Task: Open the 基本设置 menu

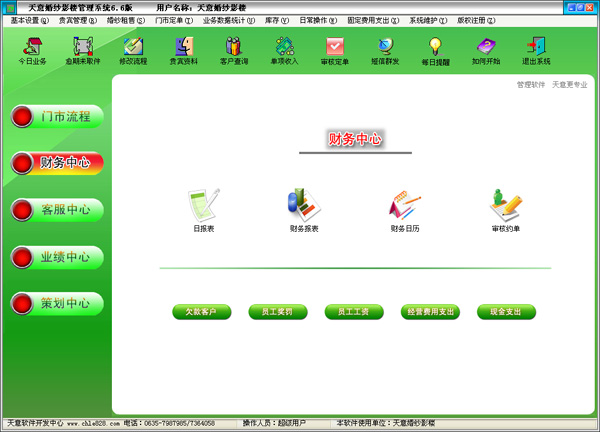Action: [x=29, y=20]
